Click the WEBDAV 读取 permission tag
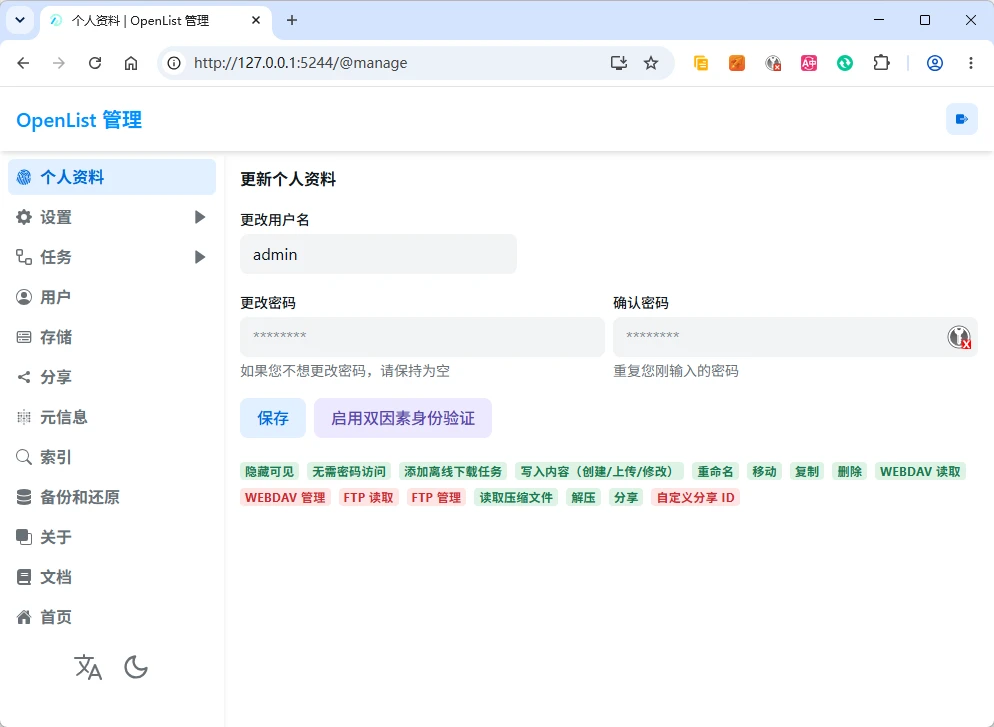Viewport: 994px width, 727px height. [920, 472]
